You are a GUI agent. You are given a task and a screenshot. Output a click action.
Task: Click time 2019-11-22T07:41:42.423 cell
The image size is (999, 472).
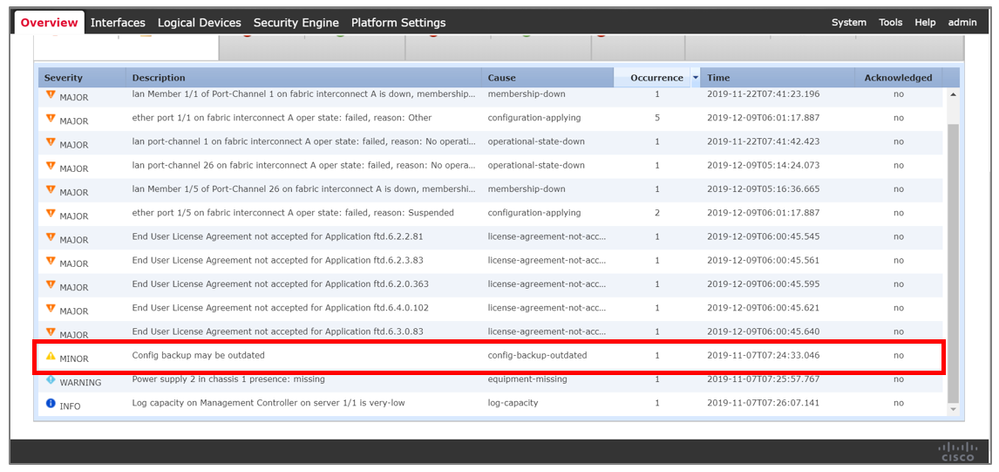(x=763, y=141)
